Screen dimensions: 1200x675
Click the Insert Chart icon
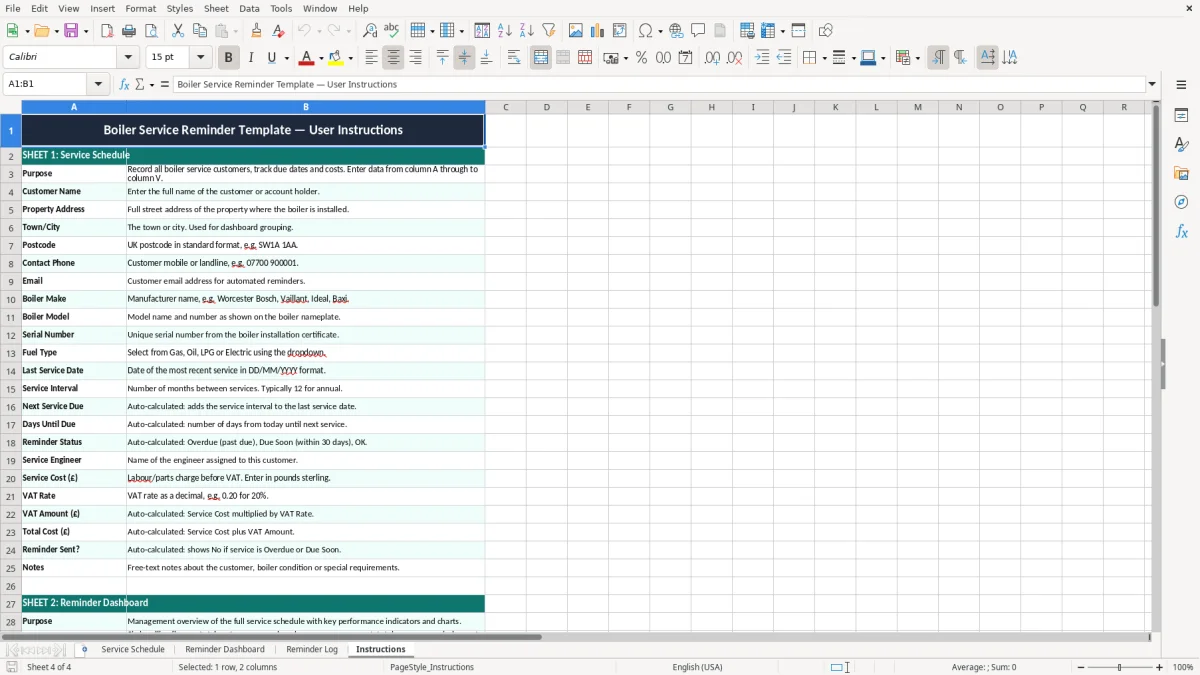click(598, 31)
